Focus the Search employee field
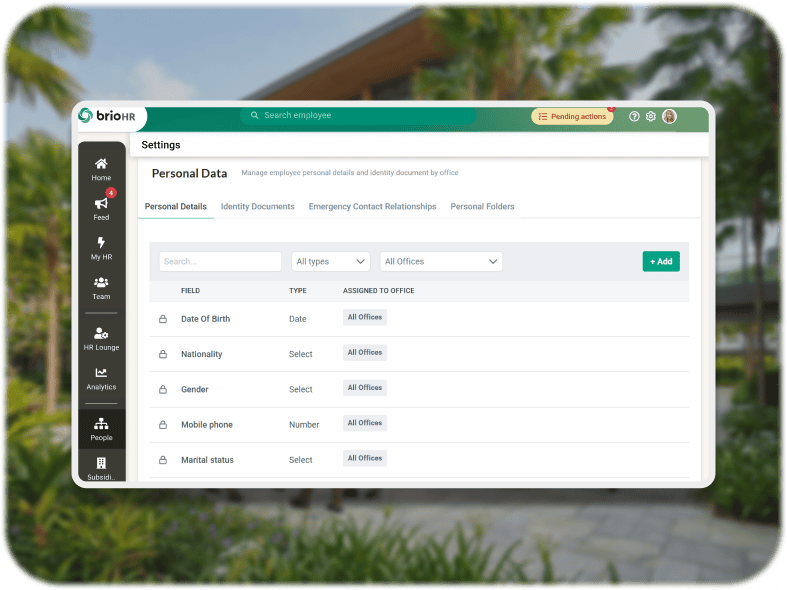 click(x=358, y=115)
